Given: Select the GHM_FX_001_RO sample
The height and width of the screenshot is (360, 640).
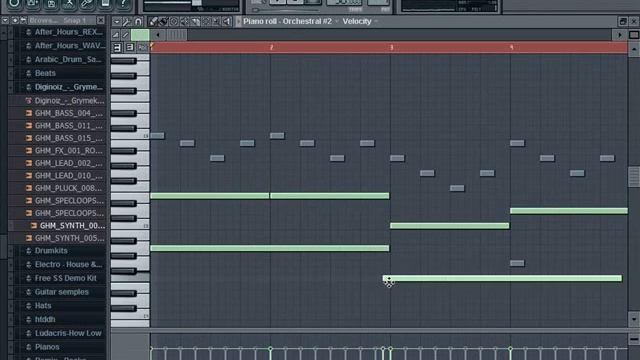Looking at the screenshot, I should click(65, 151).
